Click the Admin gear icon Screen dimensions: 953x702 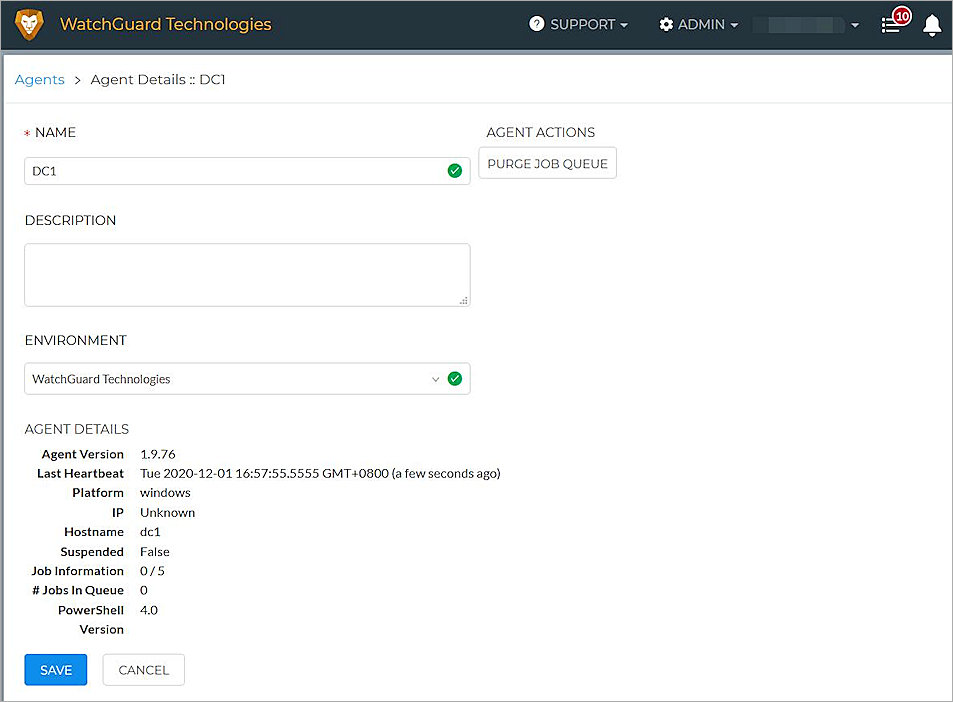click(x=666, y=24)
